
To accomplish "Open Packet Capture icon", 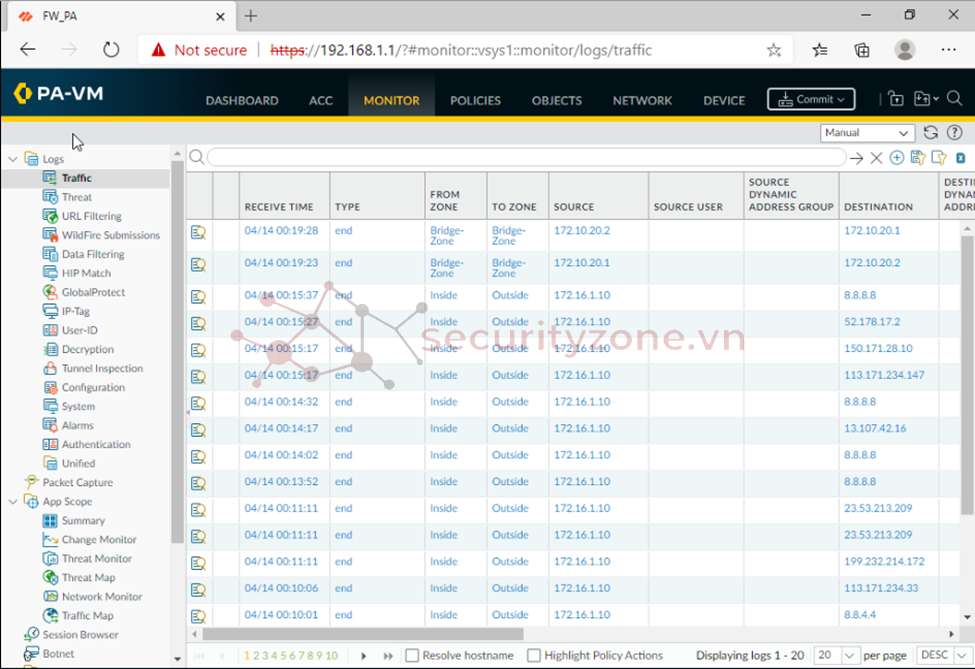I will click(32, 482).
